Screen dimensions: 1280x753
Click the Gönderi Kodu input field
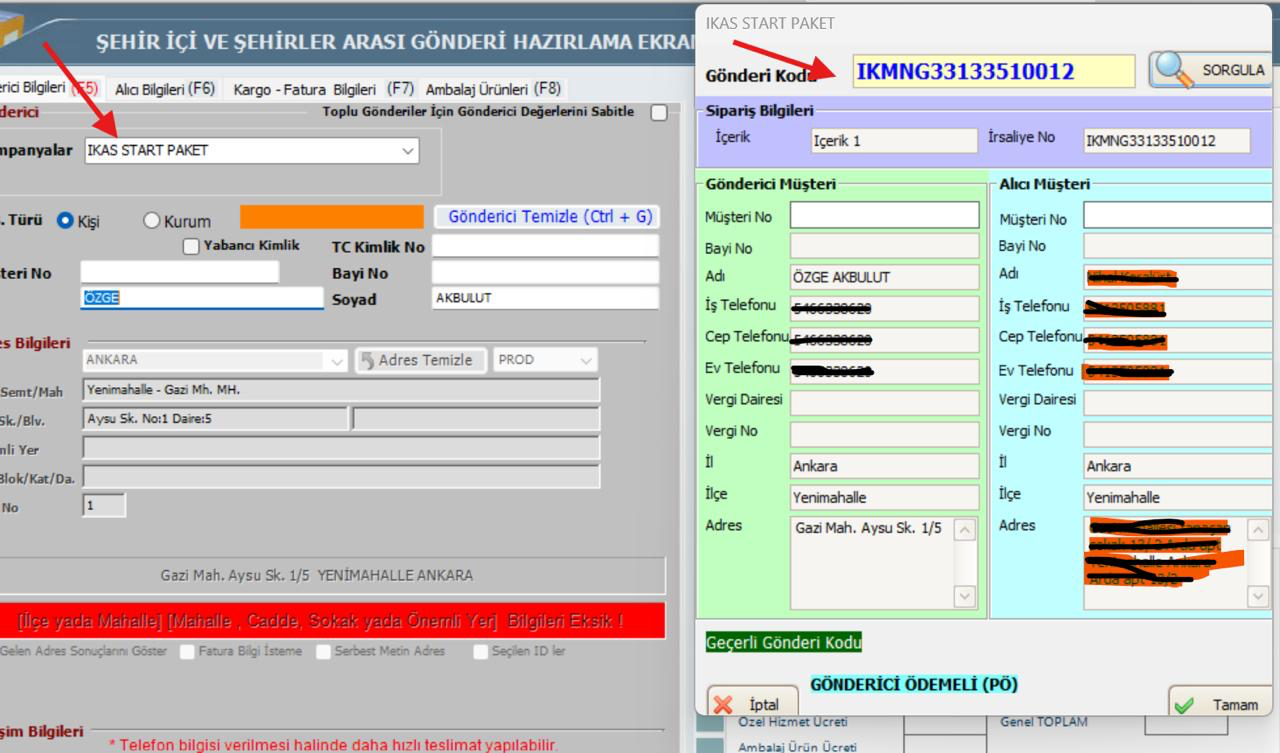point(992,71)
